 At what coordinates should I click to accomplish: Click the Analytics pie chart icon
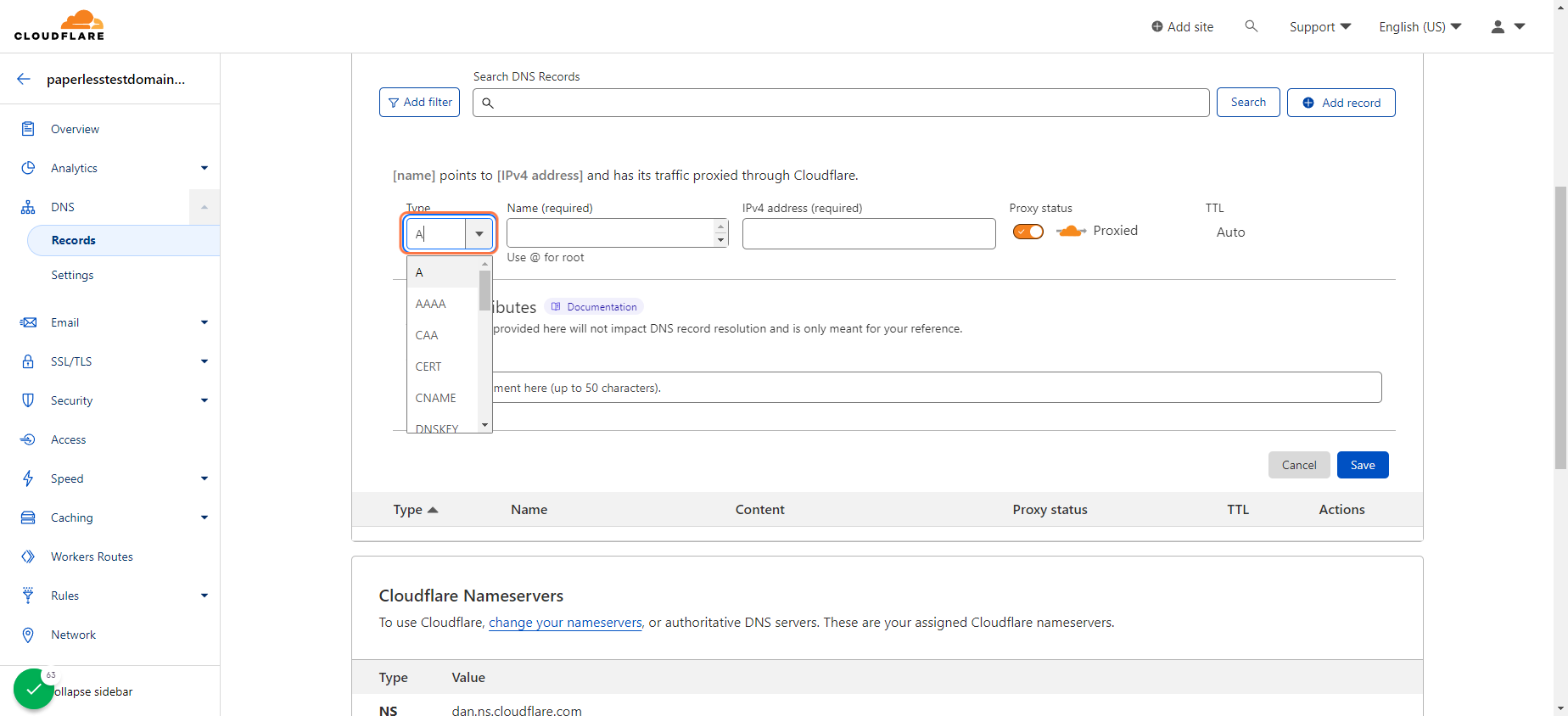point(28,168)
